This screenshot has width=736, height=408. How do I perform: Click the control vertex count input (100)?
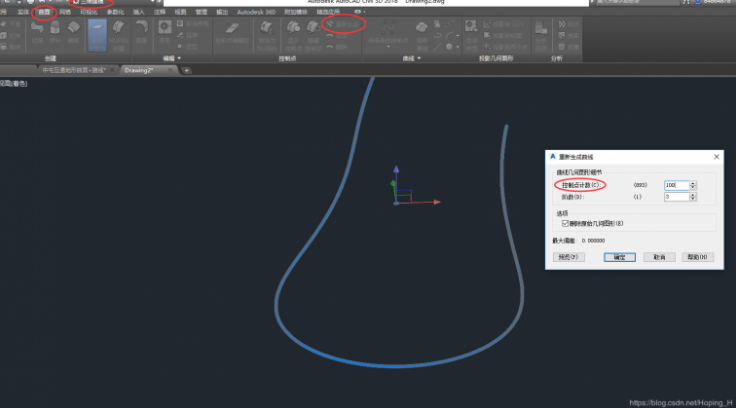pos(676,185)
